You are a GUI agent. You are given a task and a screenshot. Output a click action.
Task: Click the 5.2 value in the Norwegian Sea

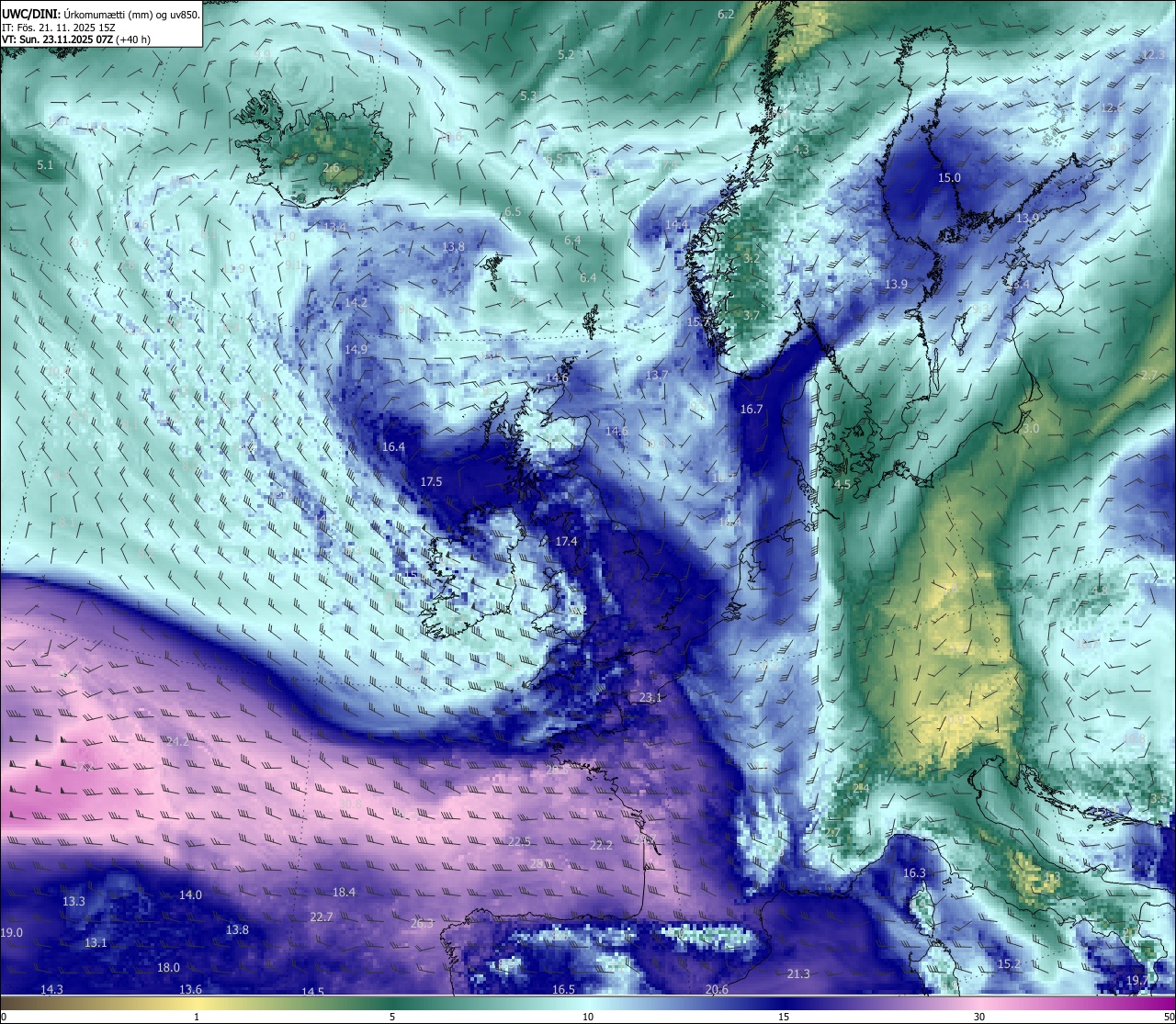(566, 55)
